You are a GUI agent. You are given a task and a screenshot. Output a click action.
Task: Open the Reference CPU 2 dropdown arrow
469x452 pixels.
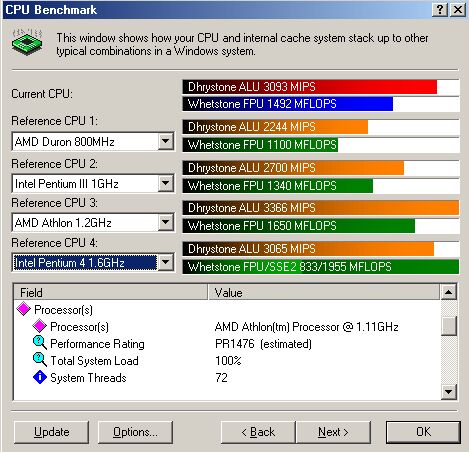coord(165,183)
